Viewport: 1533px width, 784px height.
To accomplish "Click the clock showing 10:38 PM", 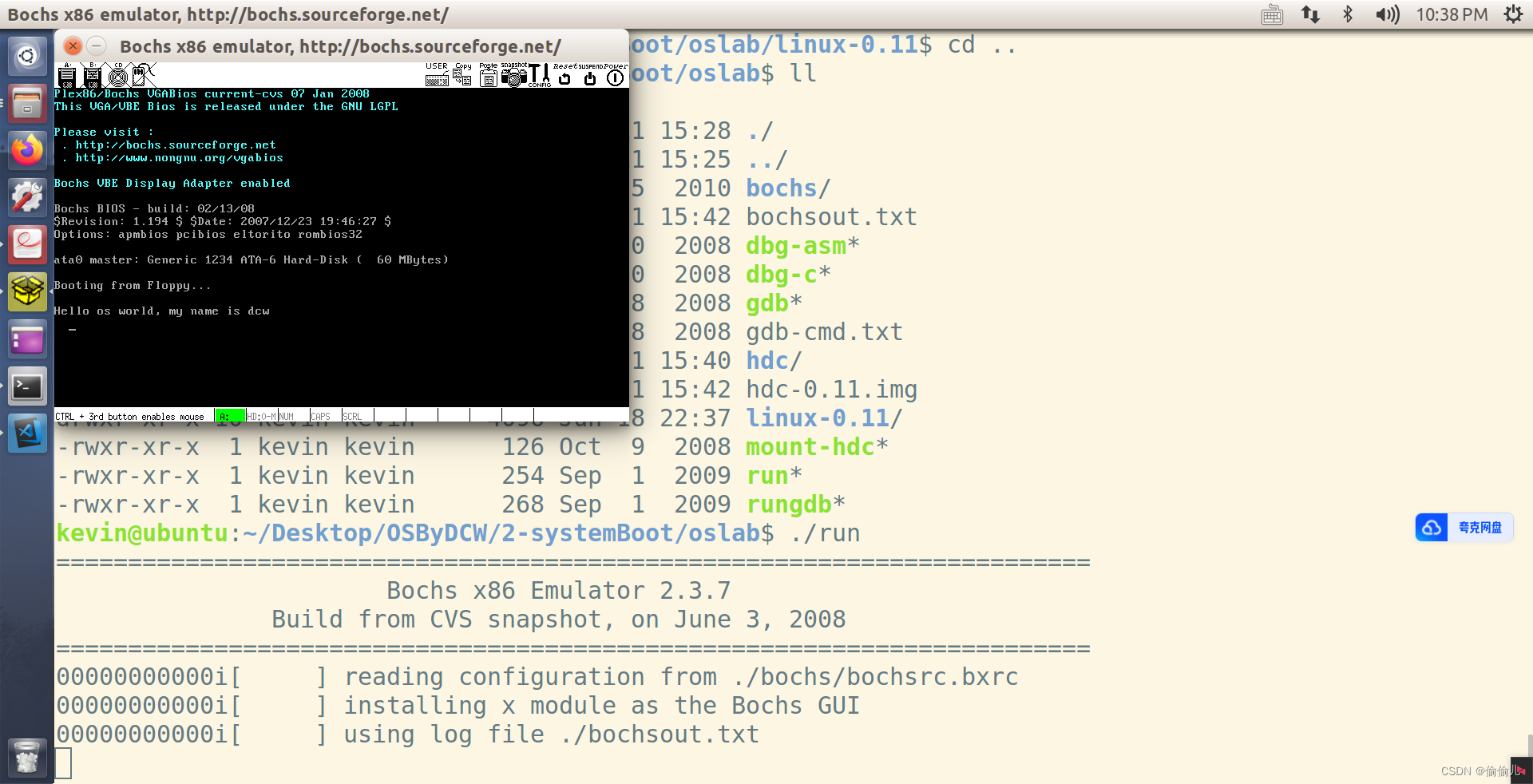I will 1452,14.
